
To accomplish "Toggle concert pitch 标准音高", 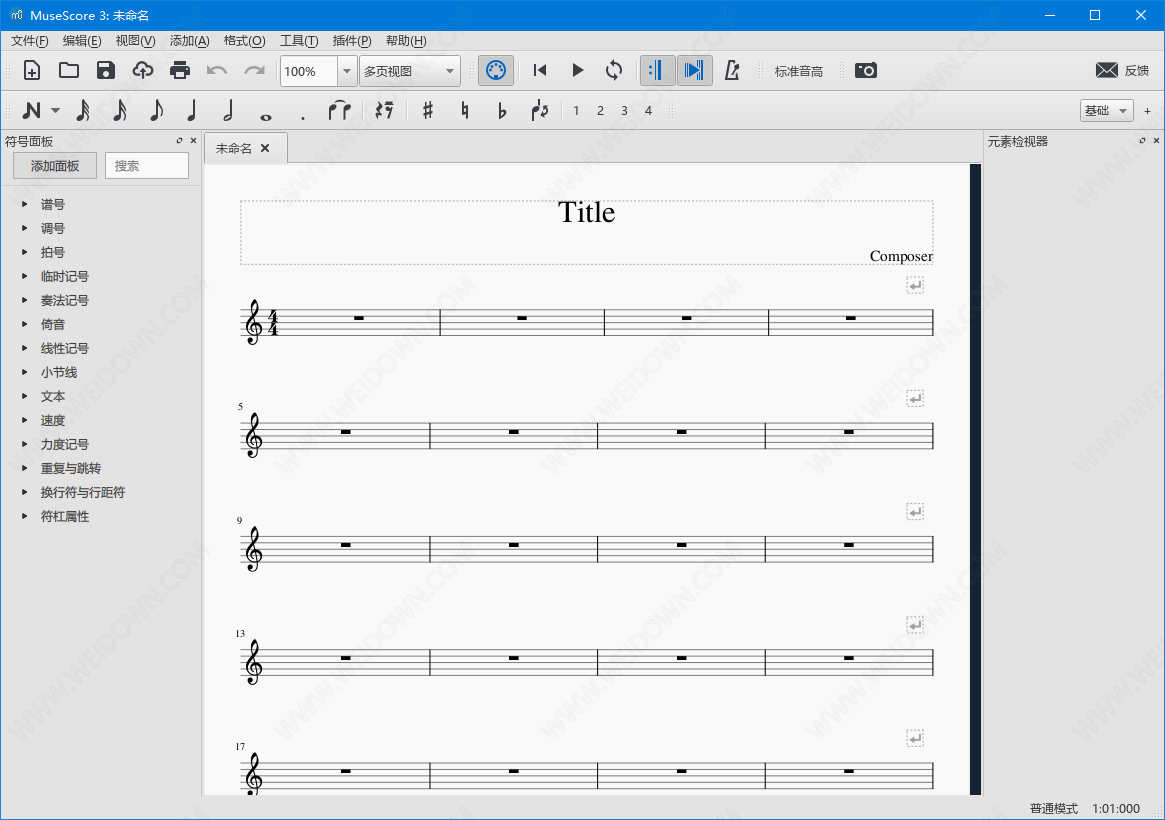I will pos(799,71).
